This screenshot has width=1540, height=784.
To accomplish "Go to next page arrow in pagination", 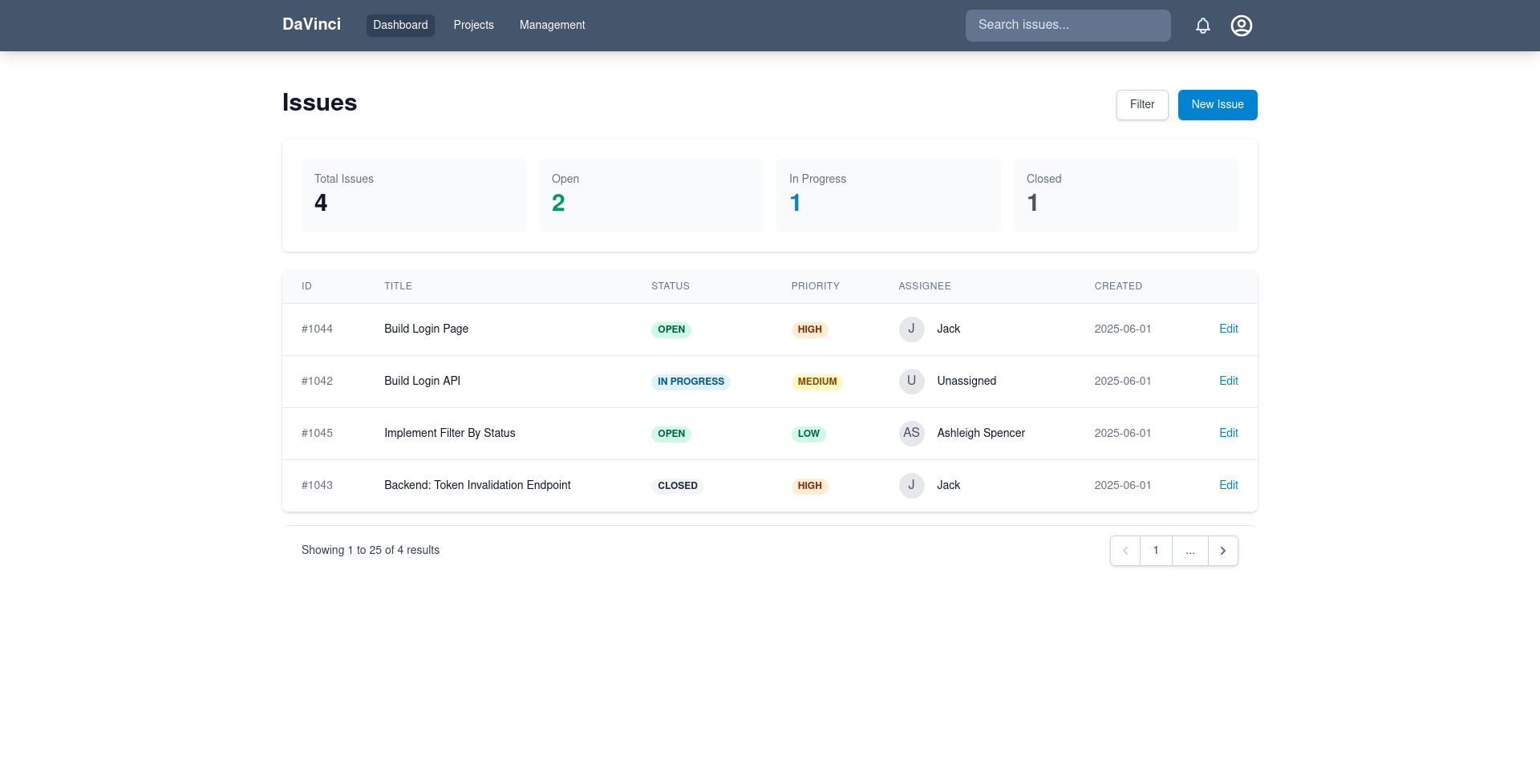I will tap(1223, 551).
